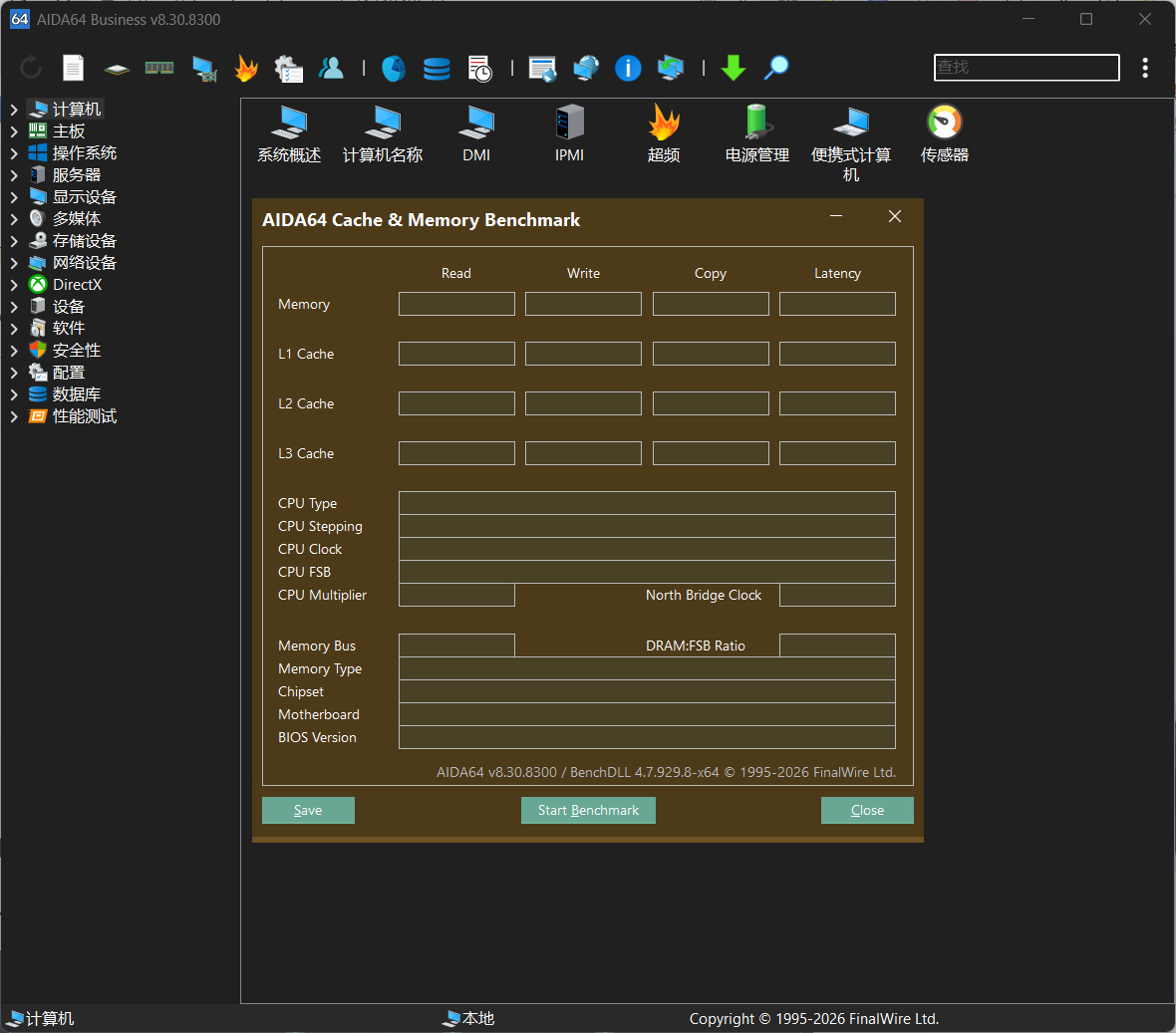Expand the 显示设备 tree node arrow
This screenshot has height=1033, width=1176.
[14, 197]
